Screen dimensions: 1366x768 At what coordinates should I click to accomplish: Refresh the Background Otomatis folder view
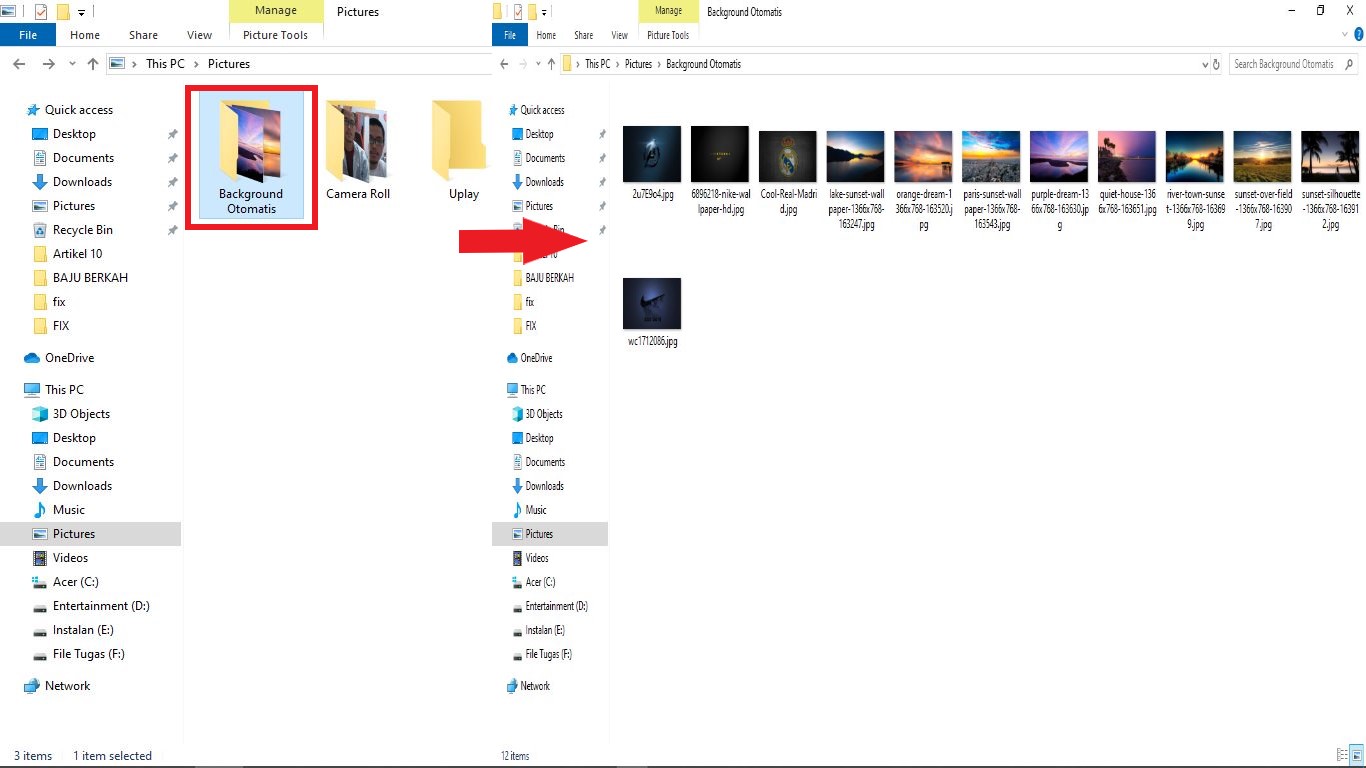[x=1216, y=64]
